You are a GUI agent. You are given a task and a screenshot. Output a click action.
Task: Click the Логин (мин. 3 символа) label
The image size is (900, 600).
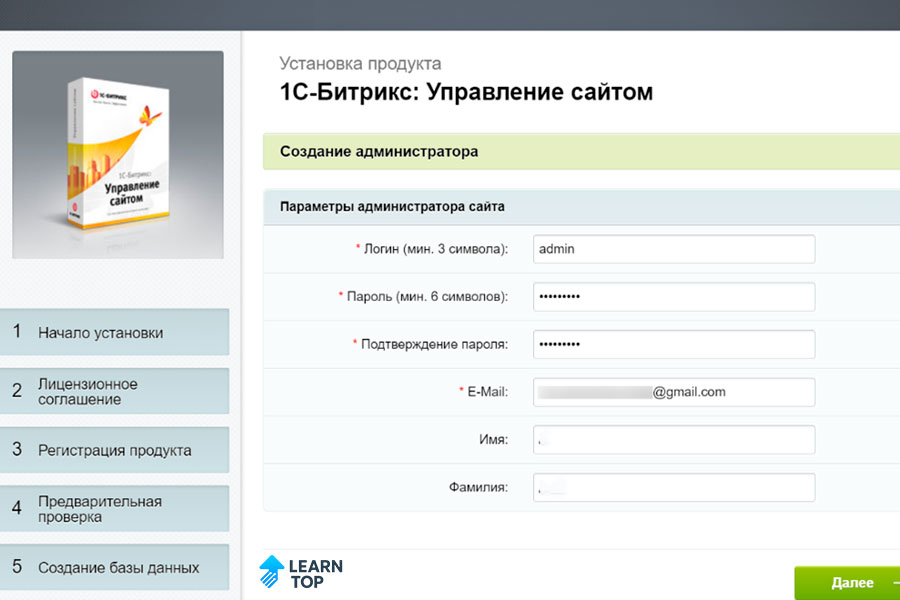436,249
